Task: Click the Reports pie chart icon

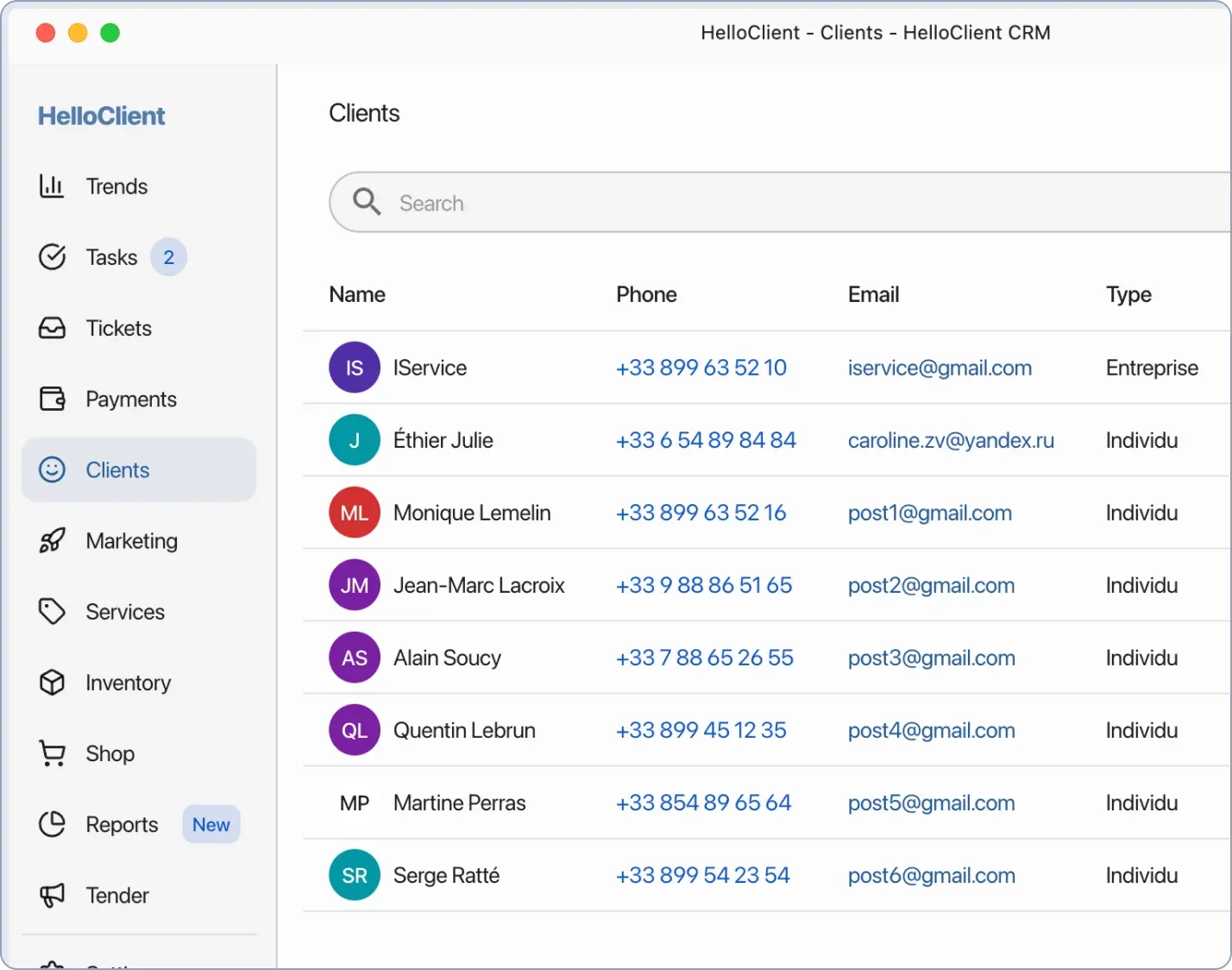Action: 53,824
